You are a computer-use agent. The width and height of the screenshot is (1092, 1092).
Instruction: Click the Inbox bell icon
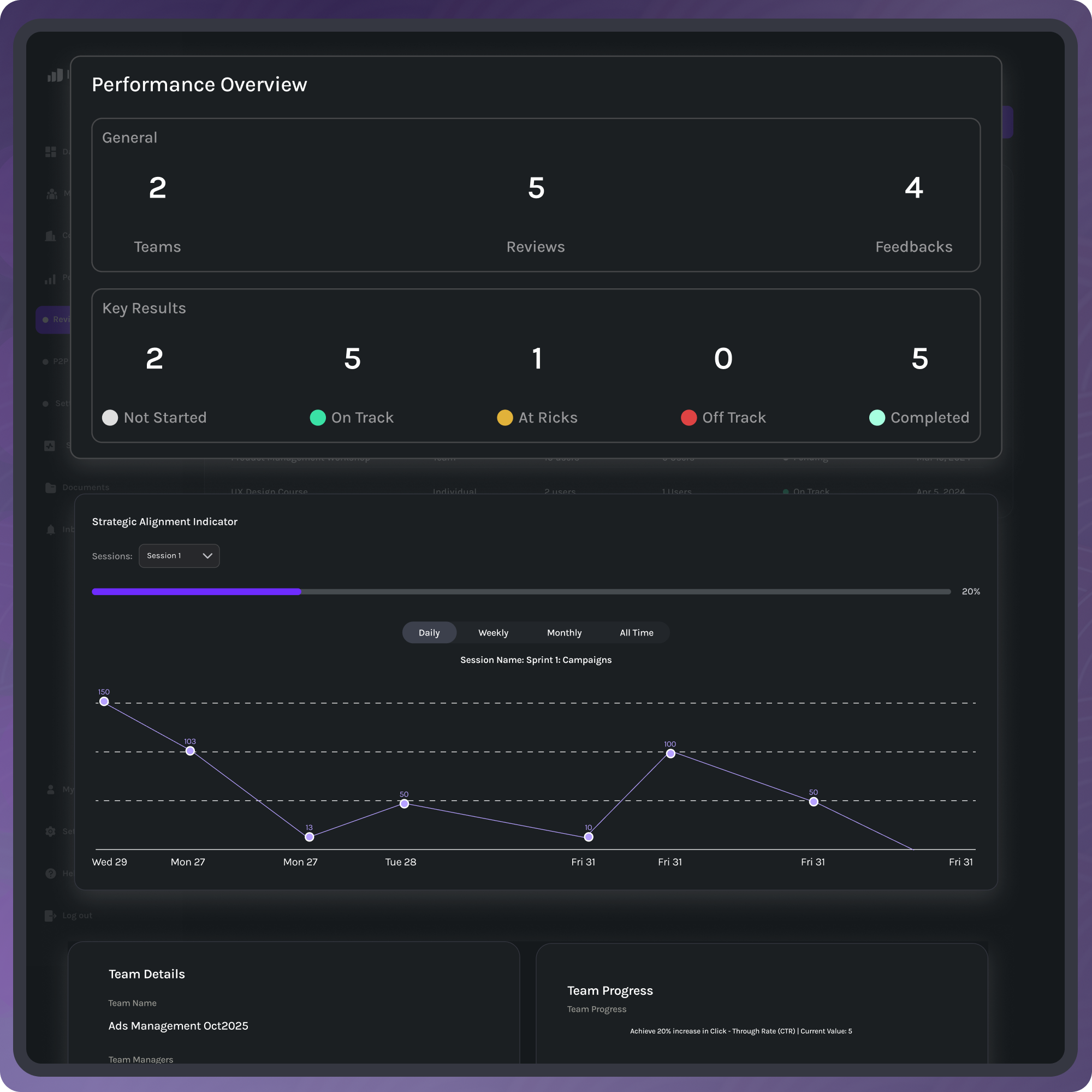point(51,529)
